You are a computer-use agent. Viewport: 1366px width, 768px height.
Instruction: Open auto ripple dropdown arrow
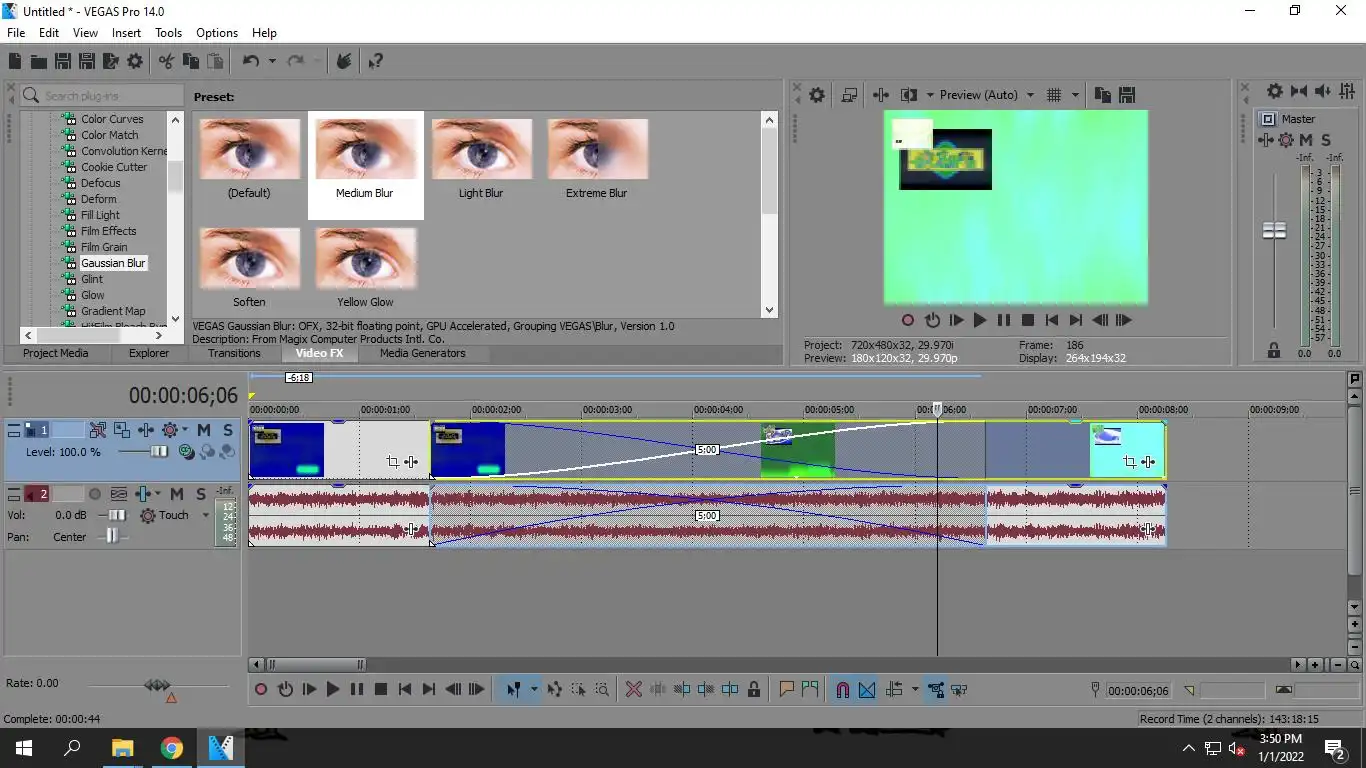coord(915,690)
